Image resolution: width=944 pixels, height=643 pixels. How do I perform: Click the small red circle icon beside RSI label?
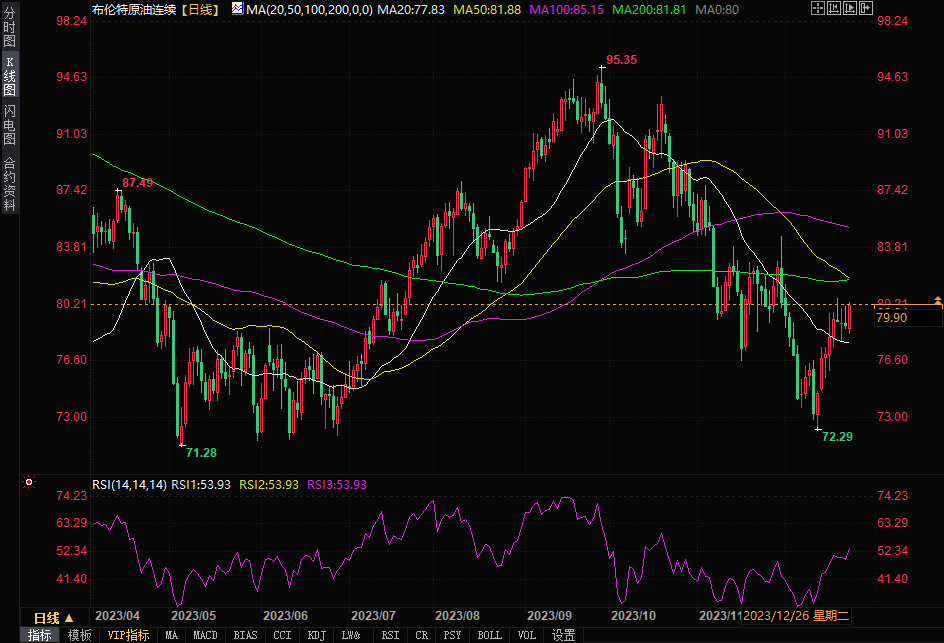click(29, 483)
